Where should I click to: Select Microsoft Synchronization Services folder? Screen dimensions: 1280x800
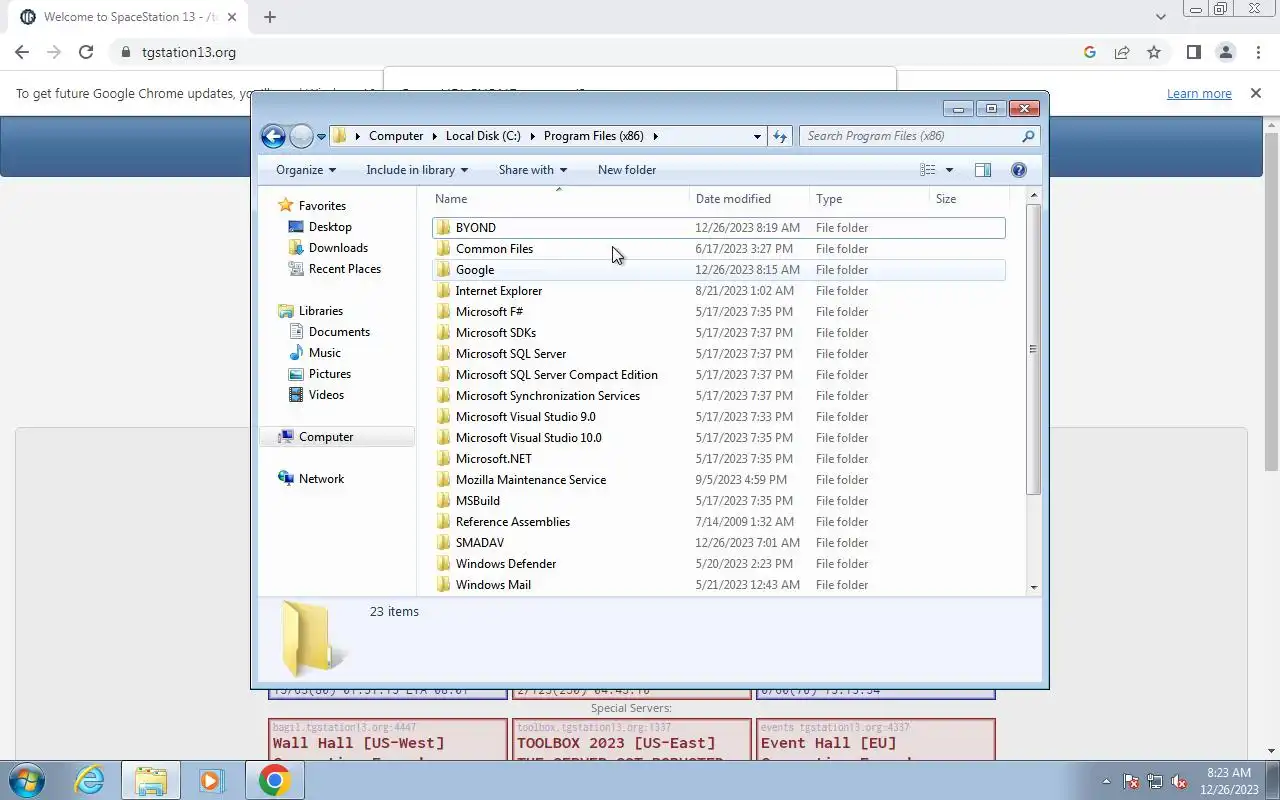coord(548,396)
